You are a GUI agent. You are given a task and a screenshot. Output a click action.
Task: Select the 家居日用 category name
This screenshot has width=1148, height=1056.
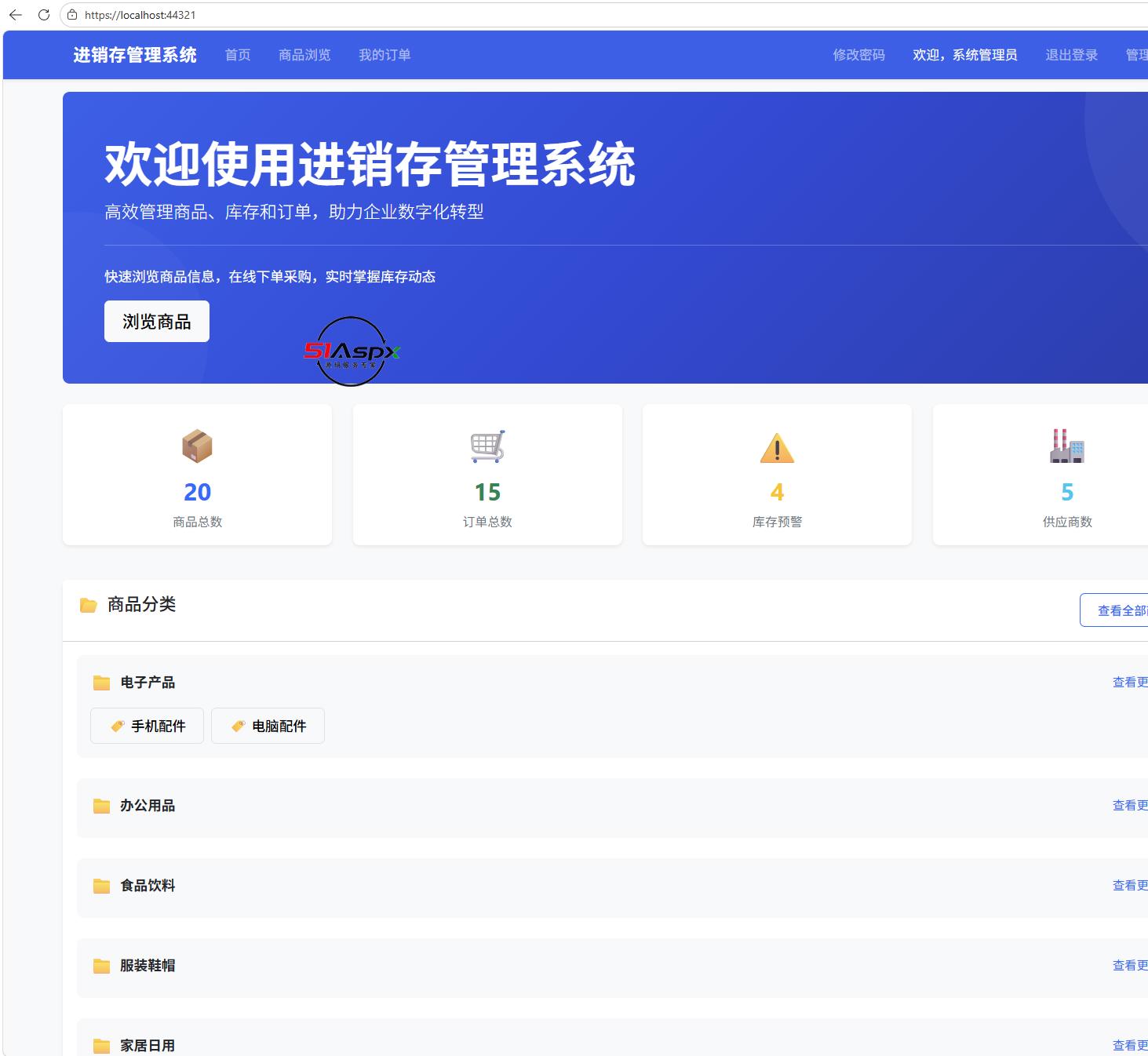click(148, 1046)
